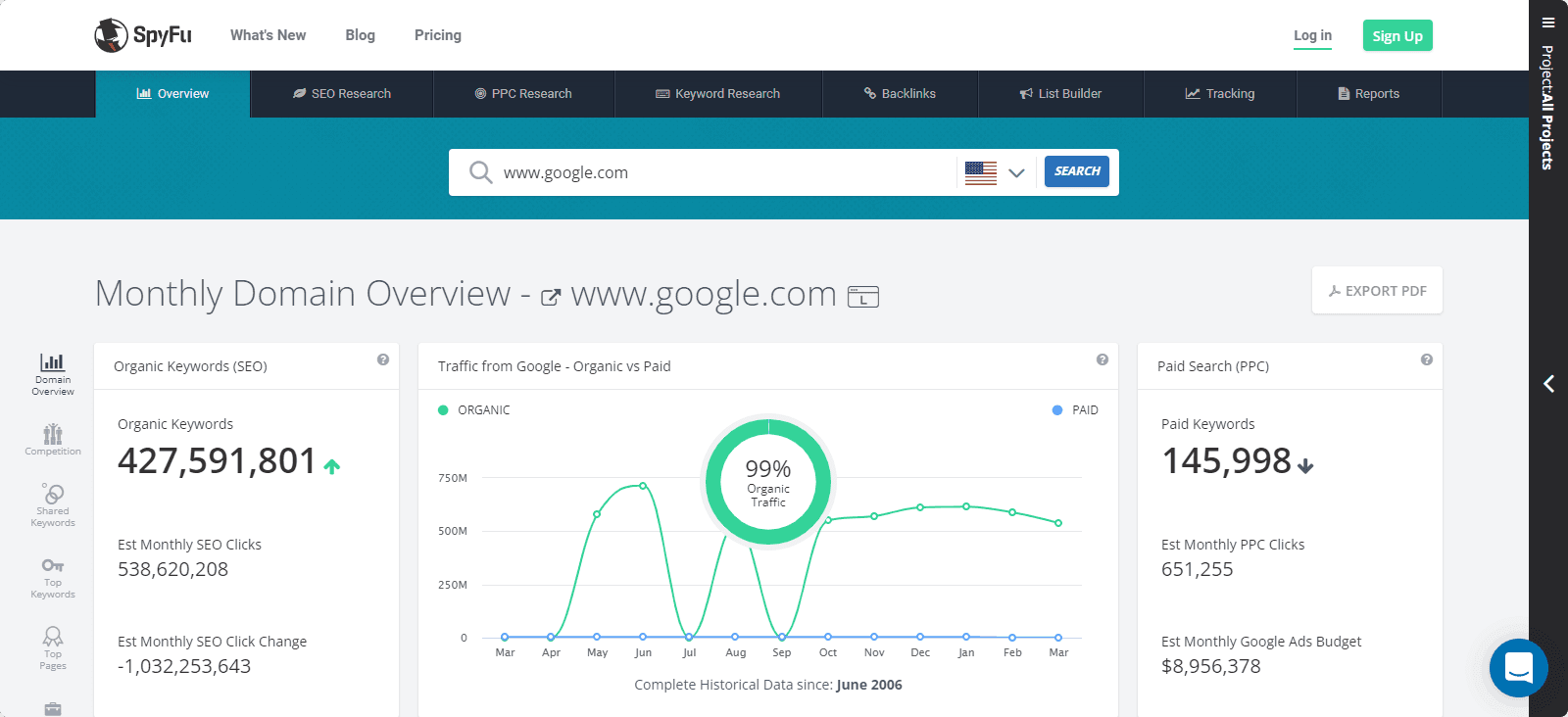The width and height of the screenshot is (1568, 717).
Task: Click the Backlinks chain icon
Action: (x=869, y=94)
